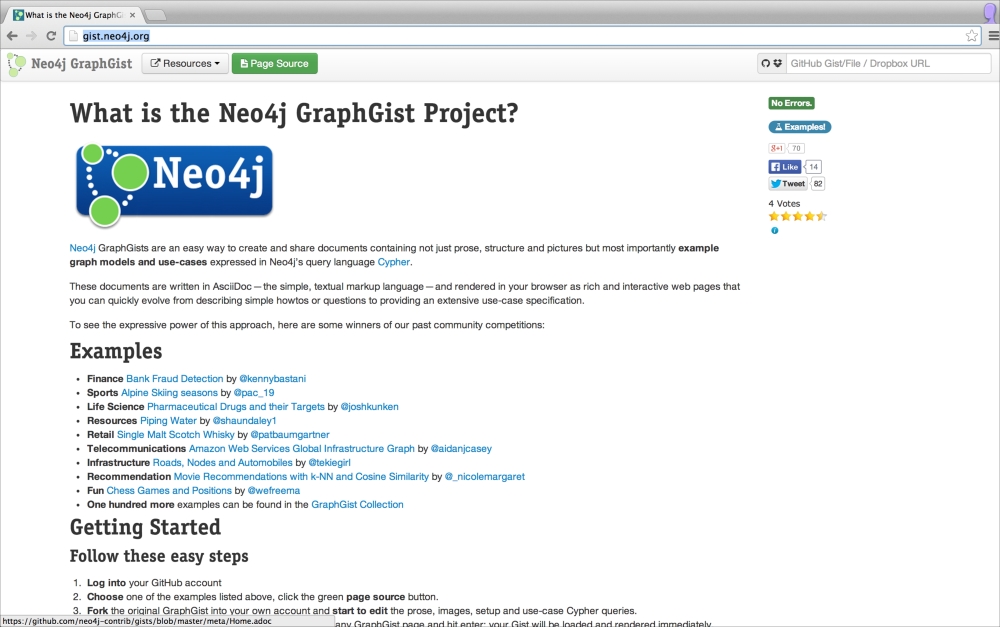
Task: Click the 'Examples' section heading
Action: pyautogui.click(x=116, y=351)
